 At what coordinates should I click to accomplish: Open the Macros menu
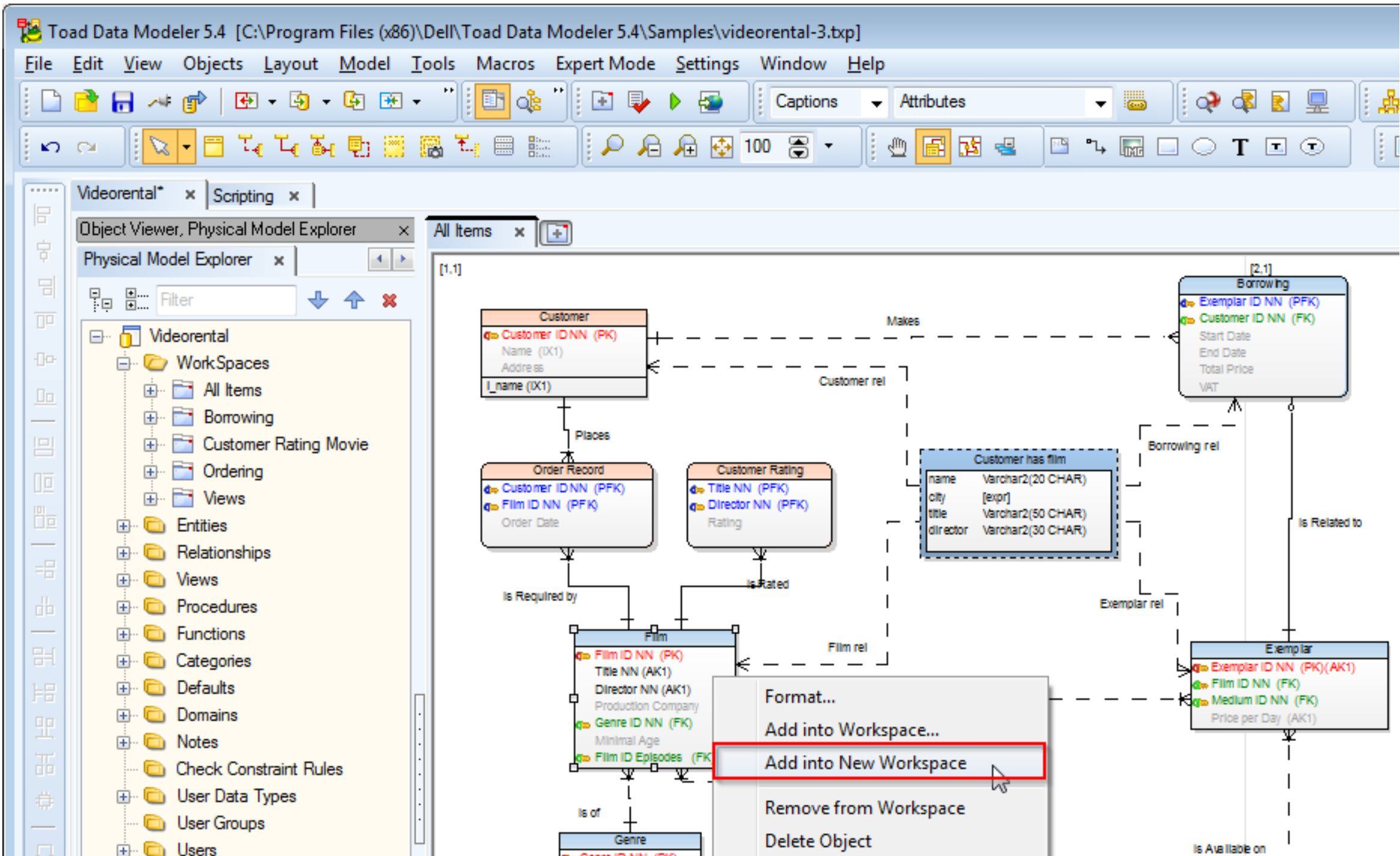point(505,64)
